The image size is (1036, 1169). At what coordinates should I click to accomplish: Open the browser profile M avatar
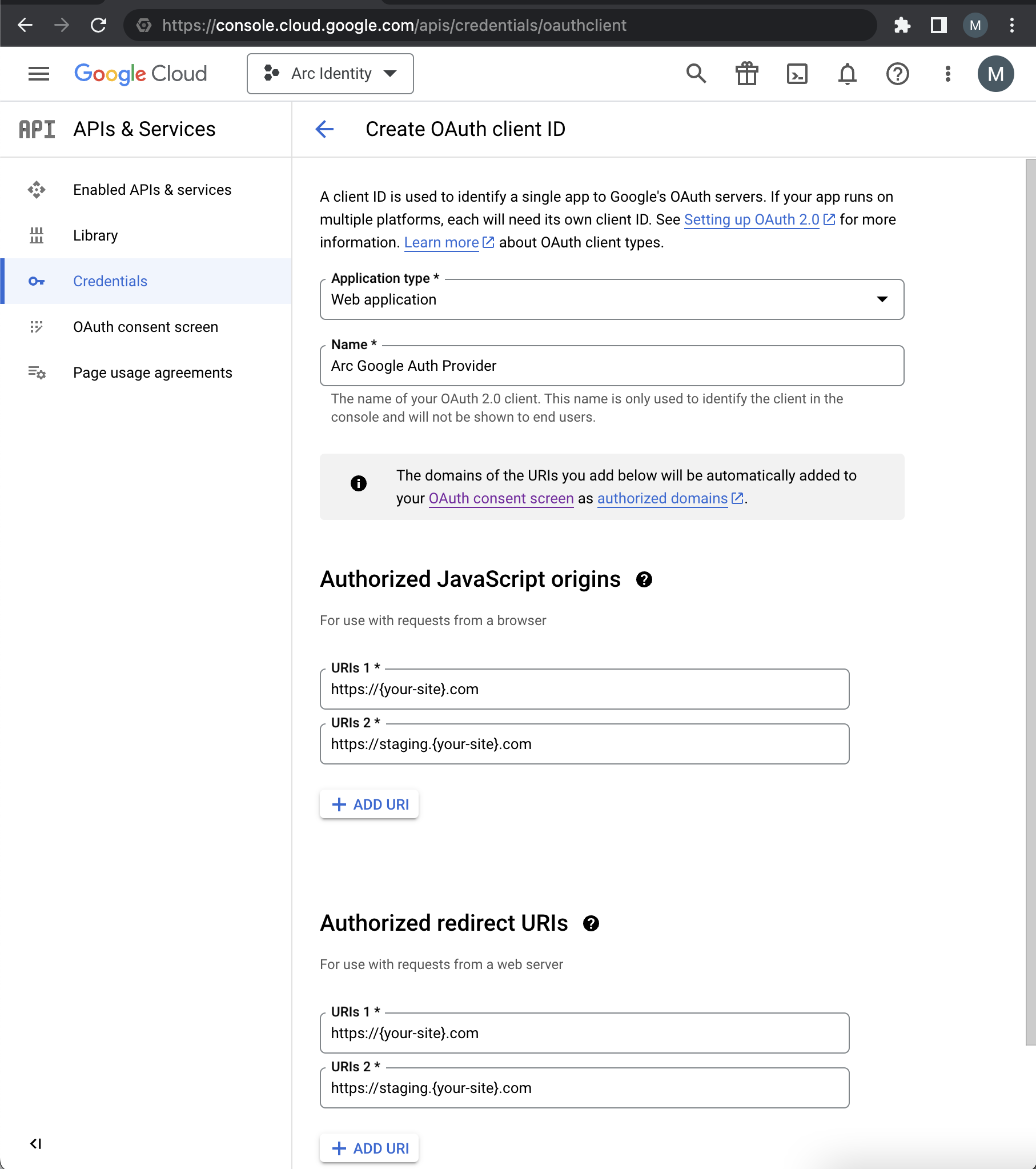point(975,25)
